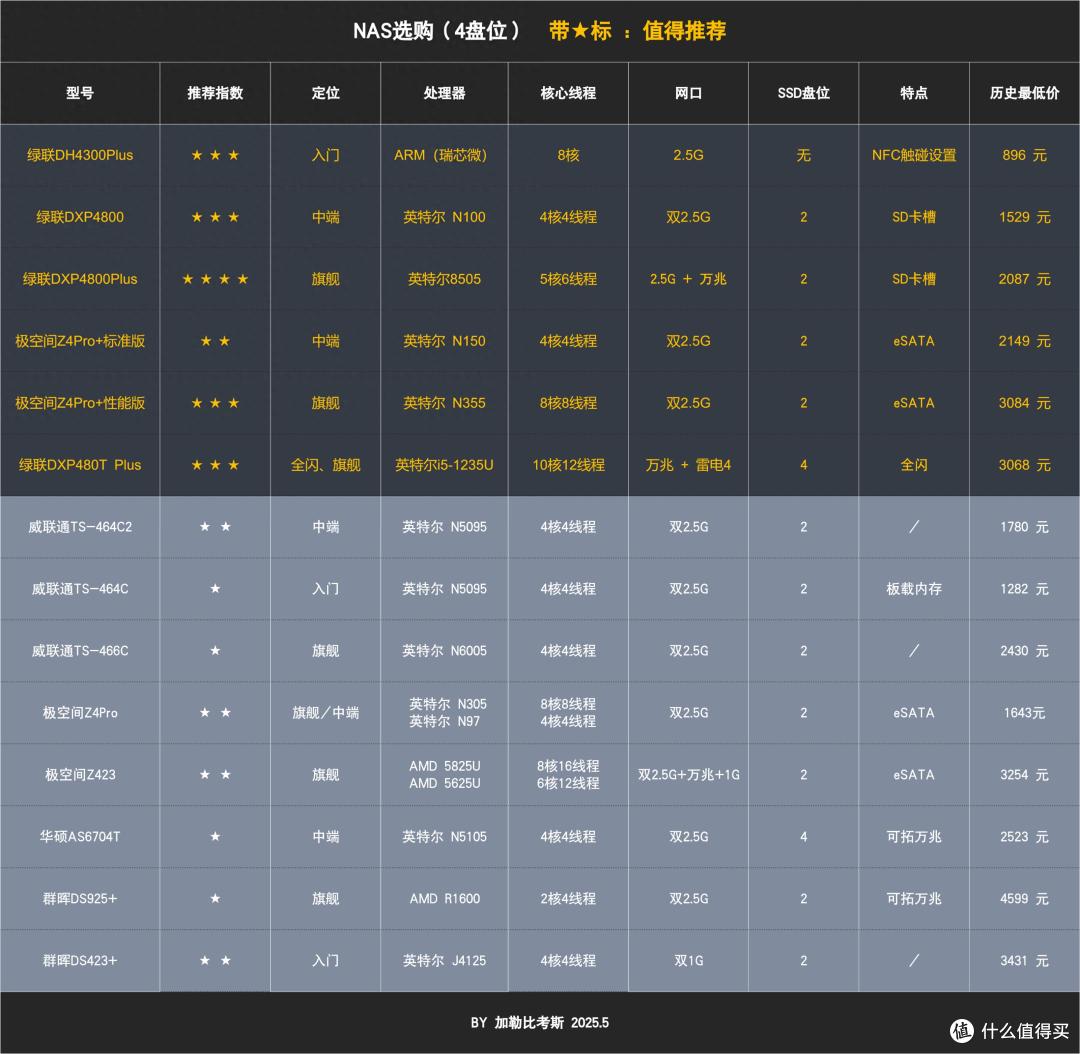This screenshot has width=1080, height=1054.
Task: Select 绿联DXP480T Plus model cell
Action: tap(80, 465)
